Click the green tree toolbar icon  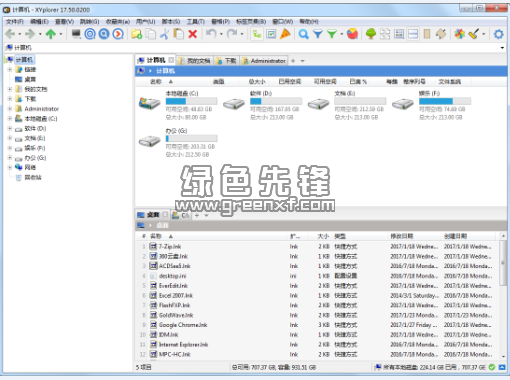pos(371,34)
